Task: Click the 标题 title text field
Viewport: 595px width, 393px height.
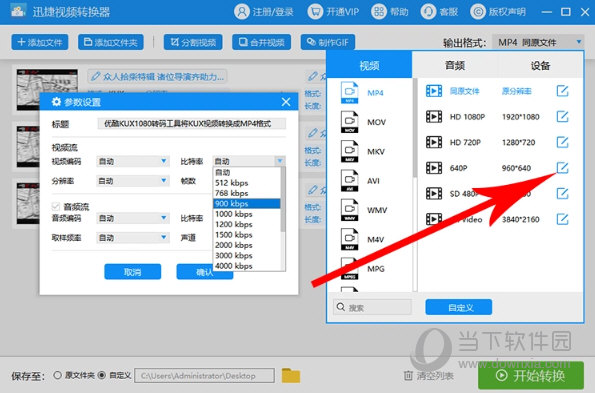Action: (x=192, y=124)
